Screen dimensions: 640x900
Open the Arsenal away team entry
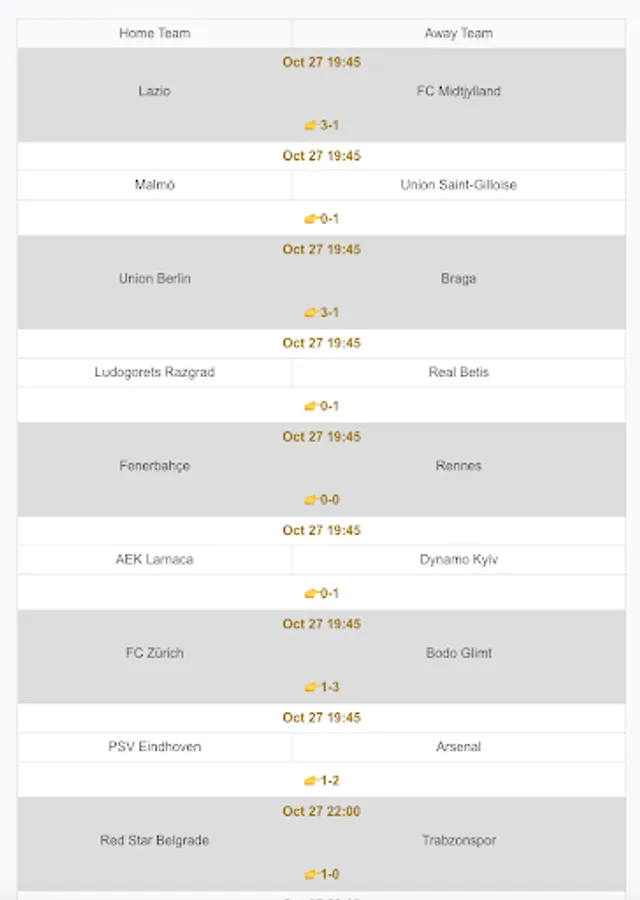point(459,747)
